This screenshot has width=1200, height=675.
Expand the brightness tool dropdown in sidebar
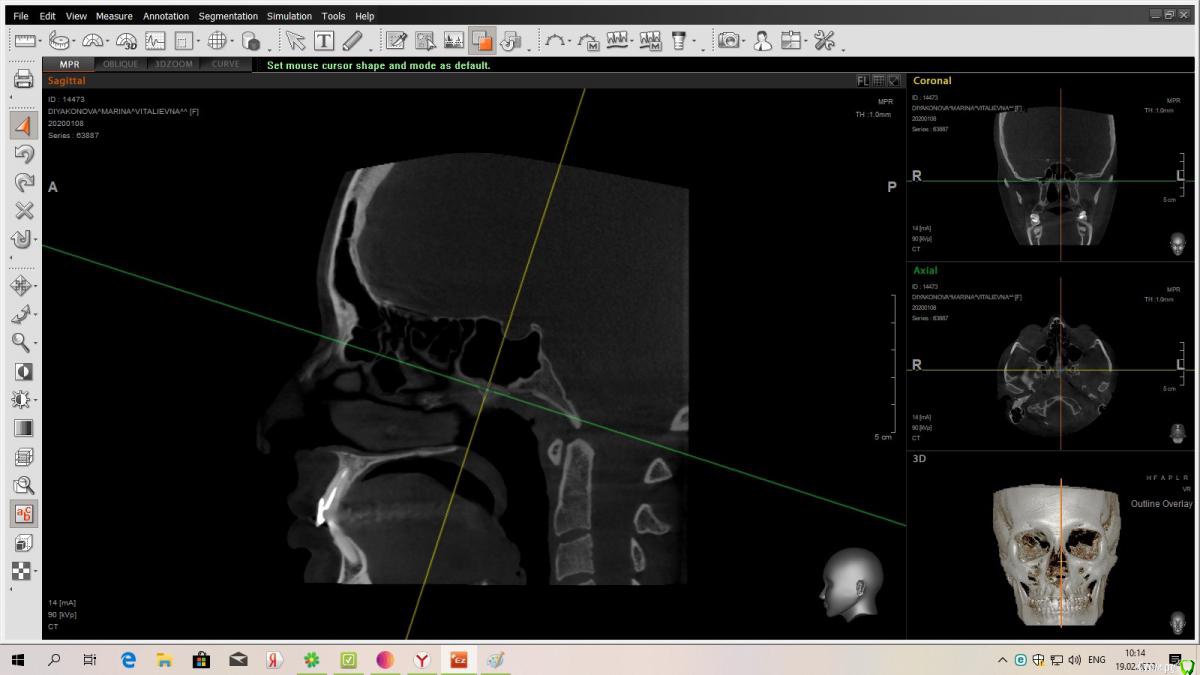tap(36, 400)
